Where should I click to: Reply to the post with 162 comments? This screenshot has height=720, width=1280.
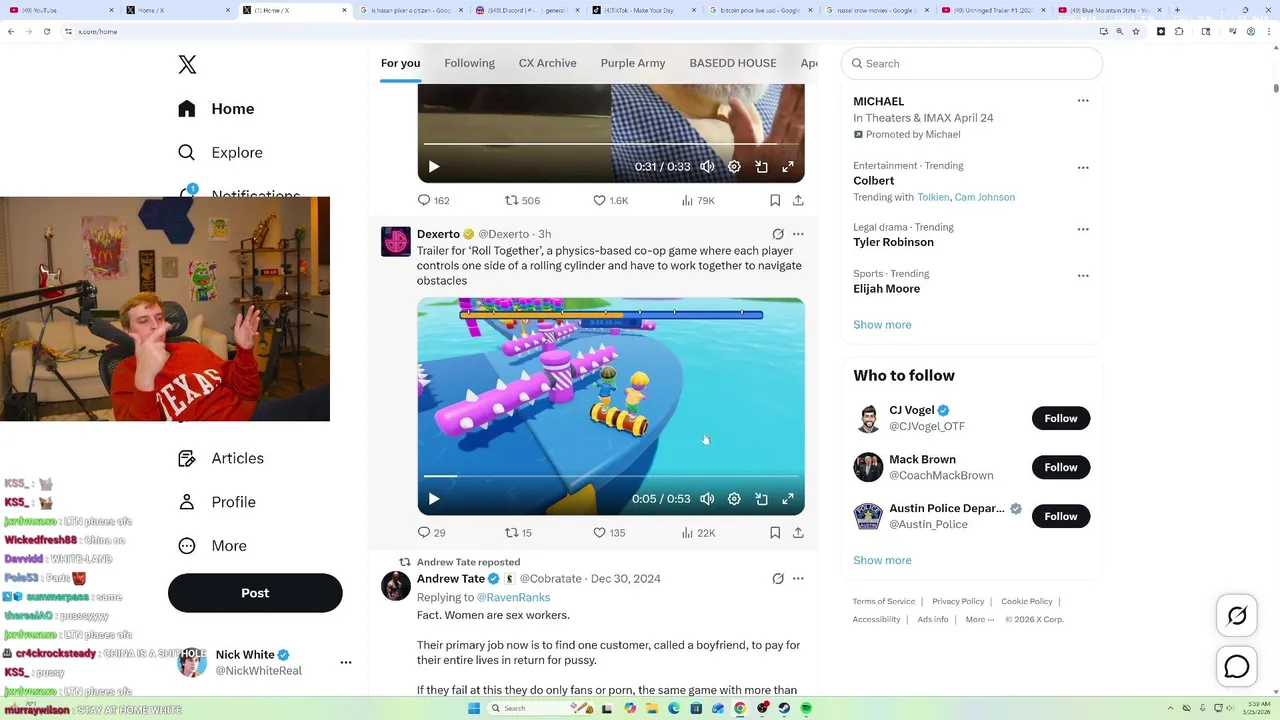tap(433, 200)
